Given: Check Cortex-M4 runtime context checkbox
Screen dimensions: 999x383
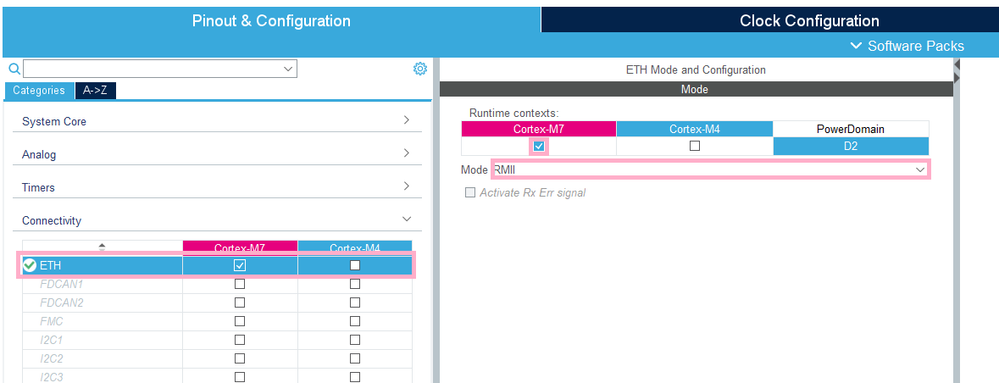Looking at the screenshot, I should click(694, 146).
